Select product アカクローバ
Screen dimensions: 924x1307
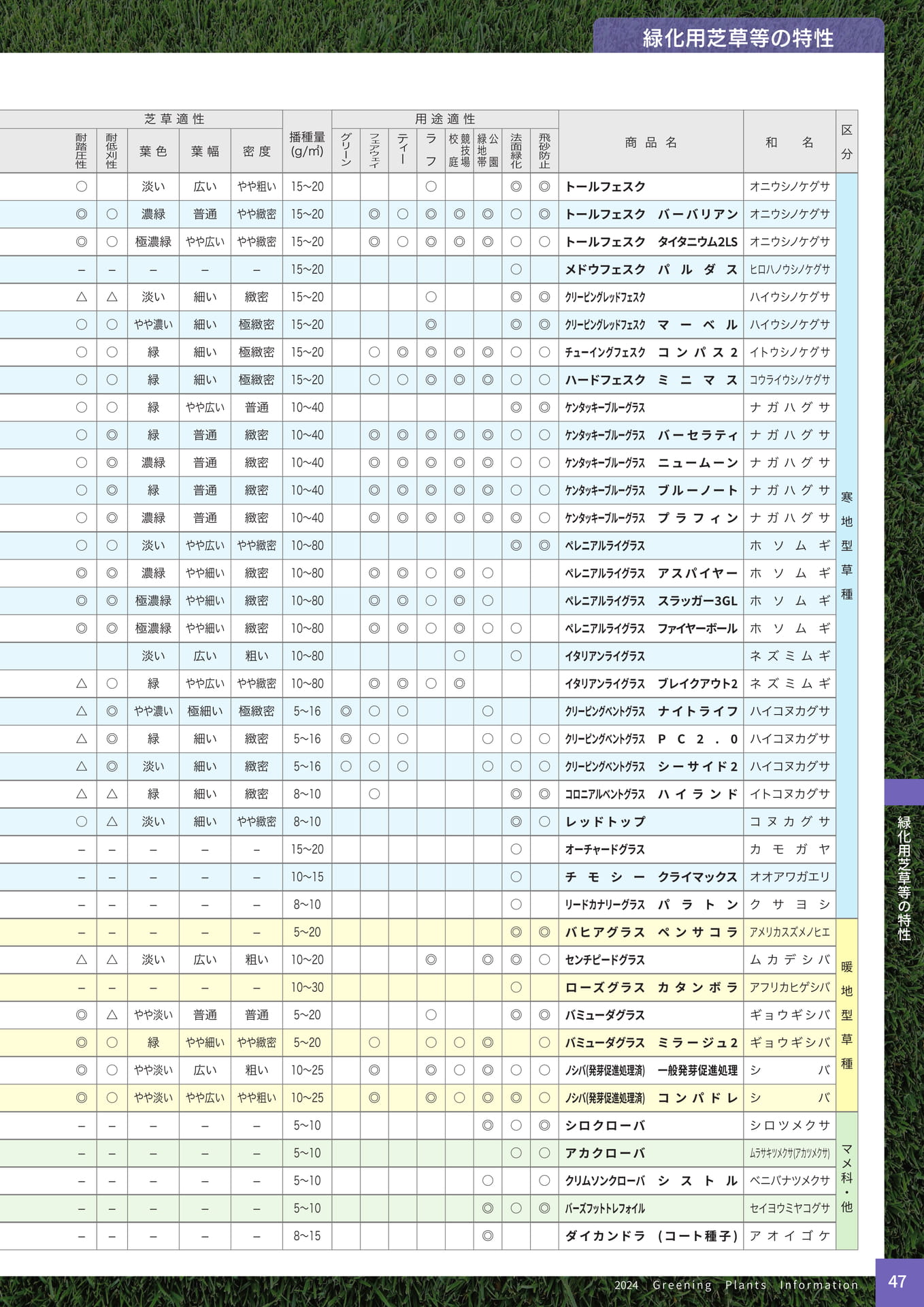coord(605,1153)
